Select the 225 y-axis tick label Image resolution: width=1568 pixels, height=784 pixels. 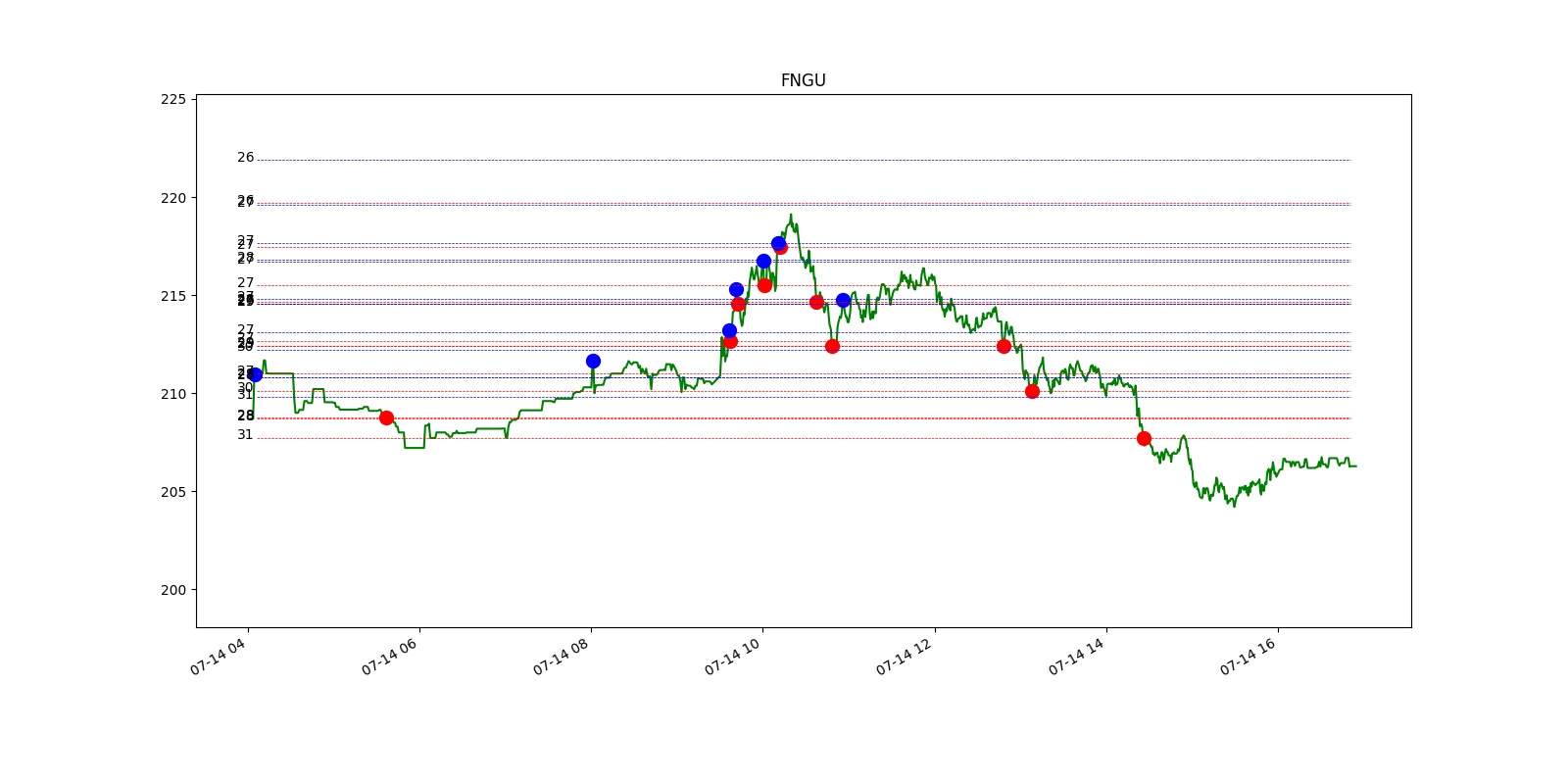(173, 99)
